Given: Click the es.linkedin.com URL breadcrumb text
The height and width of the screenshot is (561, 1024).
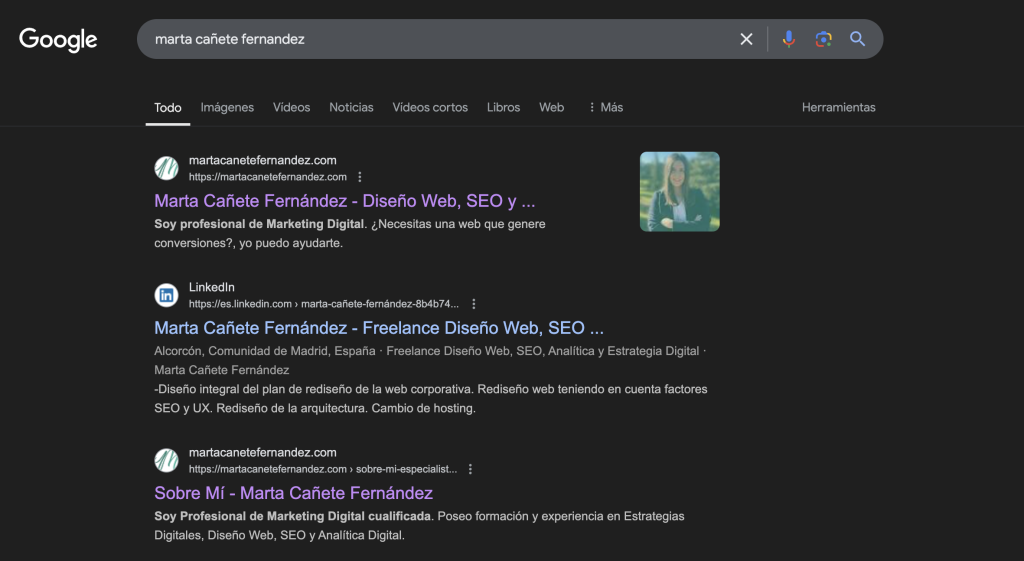Looking at the screenshot, I should [x=324, y=304].
